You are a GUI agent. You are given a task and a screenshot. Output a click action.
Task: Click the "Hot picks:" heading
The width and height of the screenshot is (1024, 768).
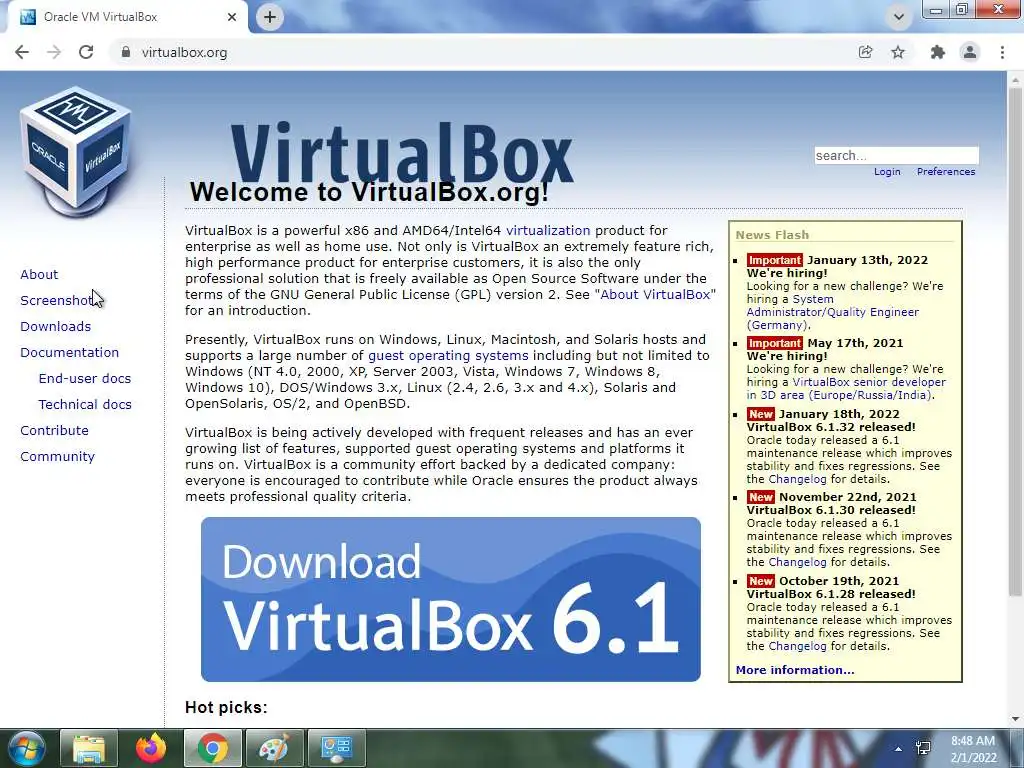pos(226,707)
